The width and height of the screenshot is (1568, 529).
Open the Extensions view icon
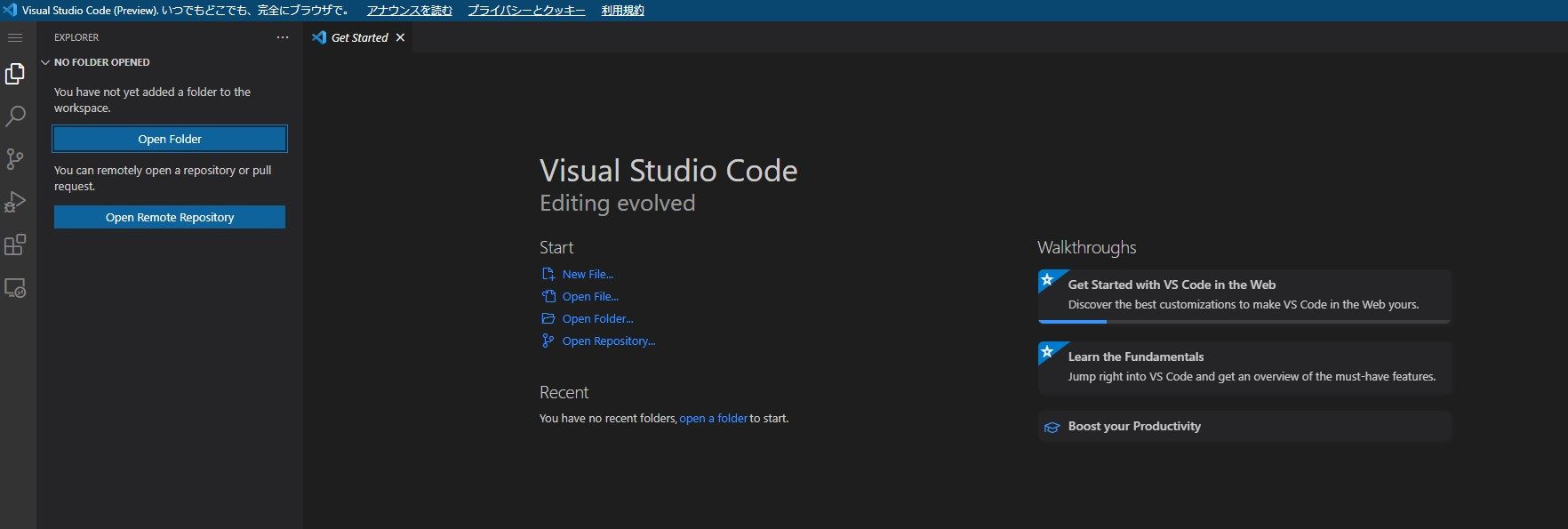(x=15, y=244)
